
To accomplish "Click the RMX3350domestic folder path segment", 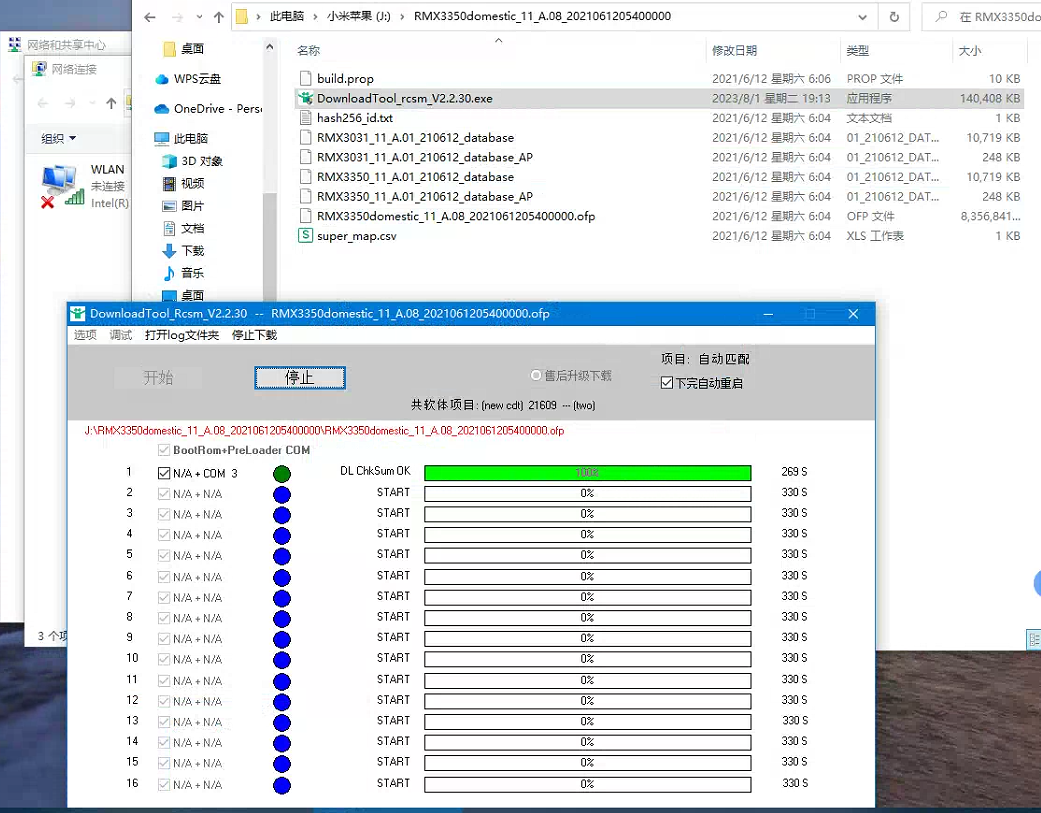I will 542,17.
